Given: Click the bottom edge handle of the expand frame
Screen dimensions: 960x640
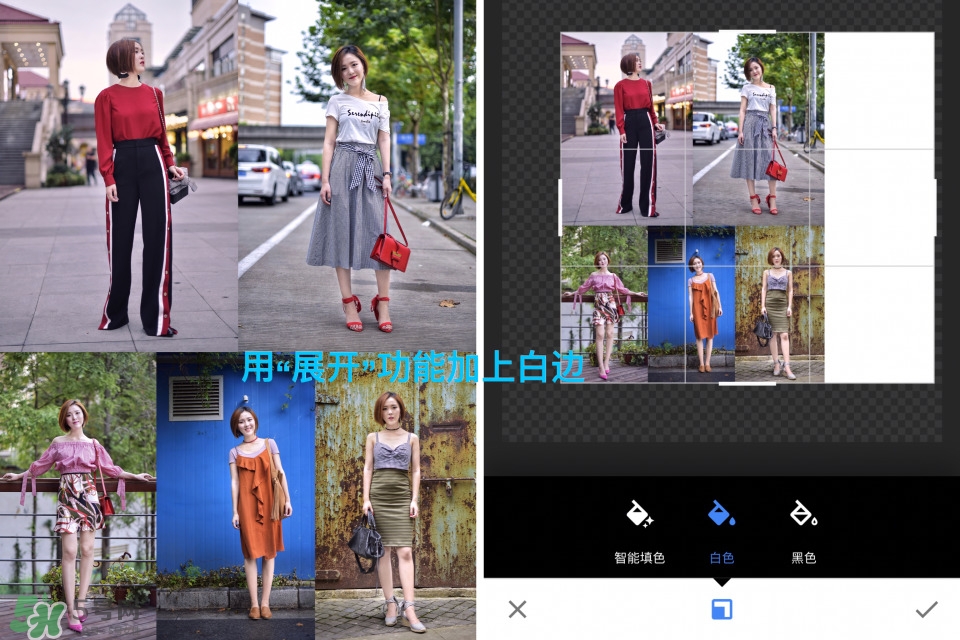Looking at the screenshot, I should (x=747, y=383).
